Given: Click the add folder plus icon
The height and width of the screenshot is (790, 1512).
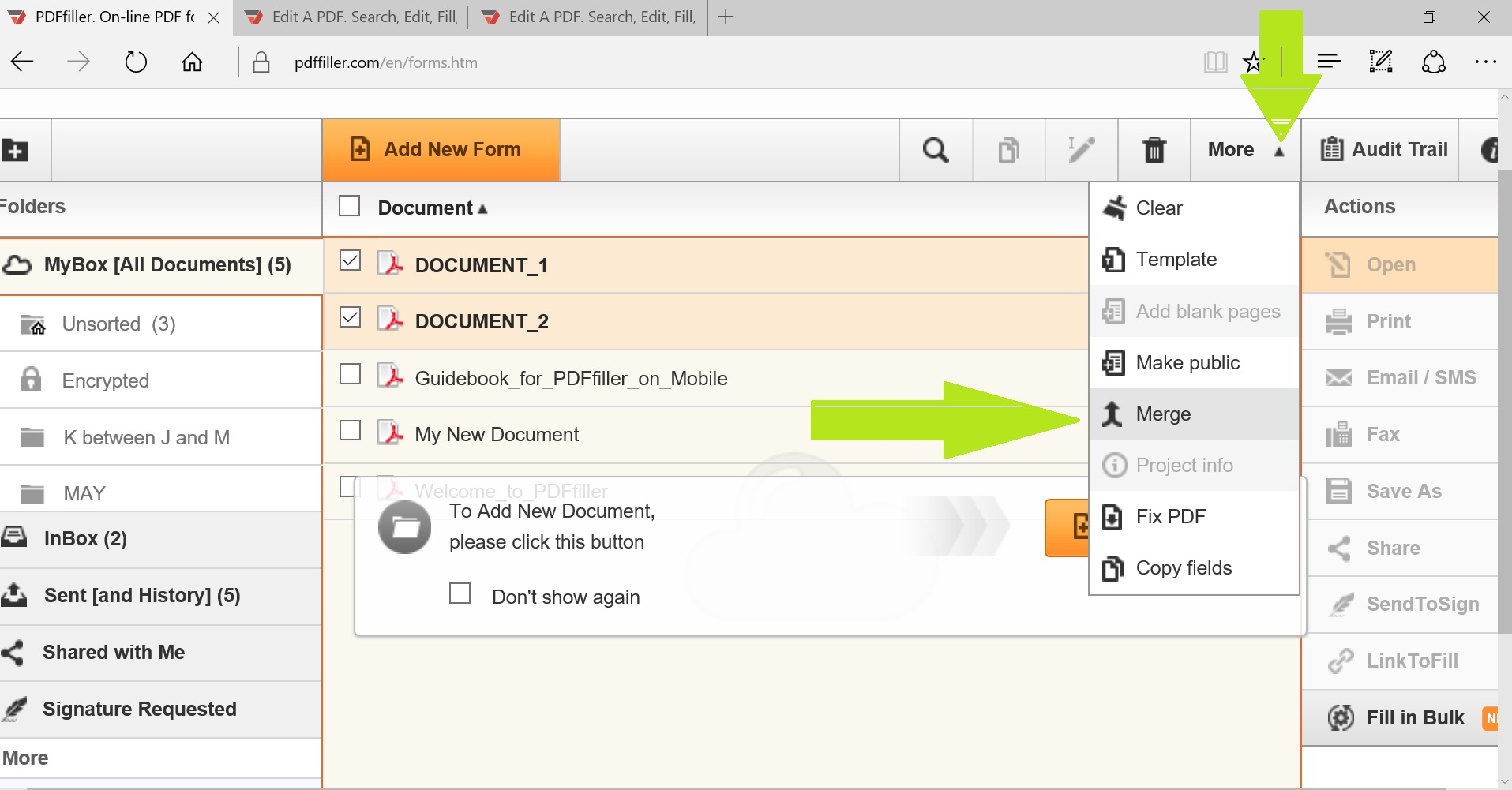Looking at the screenshot, I should [15, 150].
